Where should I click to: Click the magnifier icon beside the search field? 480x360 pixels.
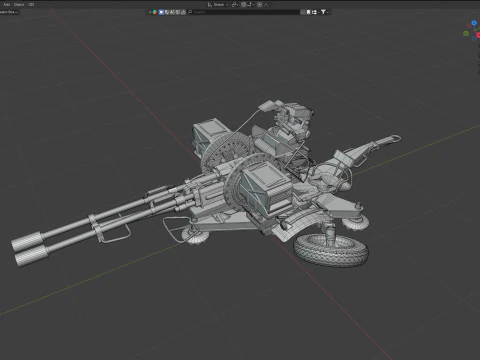[x=190, y=12]
